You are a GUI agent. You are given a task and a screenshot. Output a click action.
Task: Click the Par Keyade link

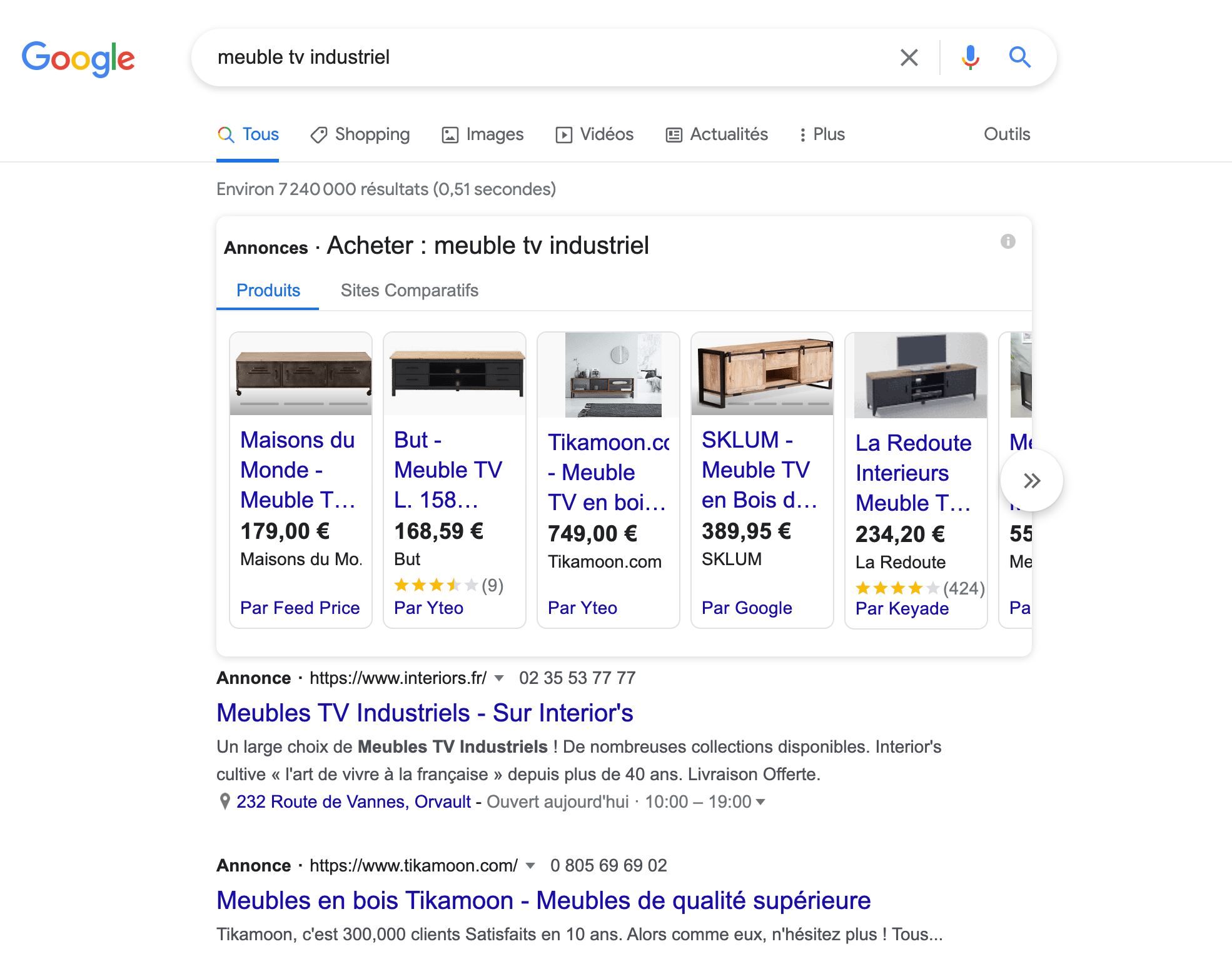(902, 608)
